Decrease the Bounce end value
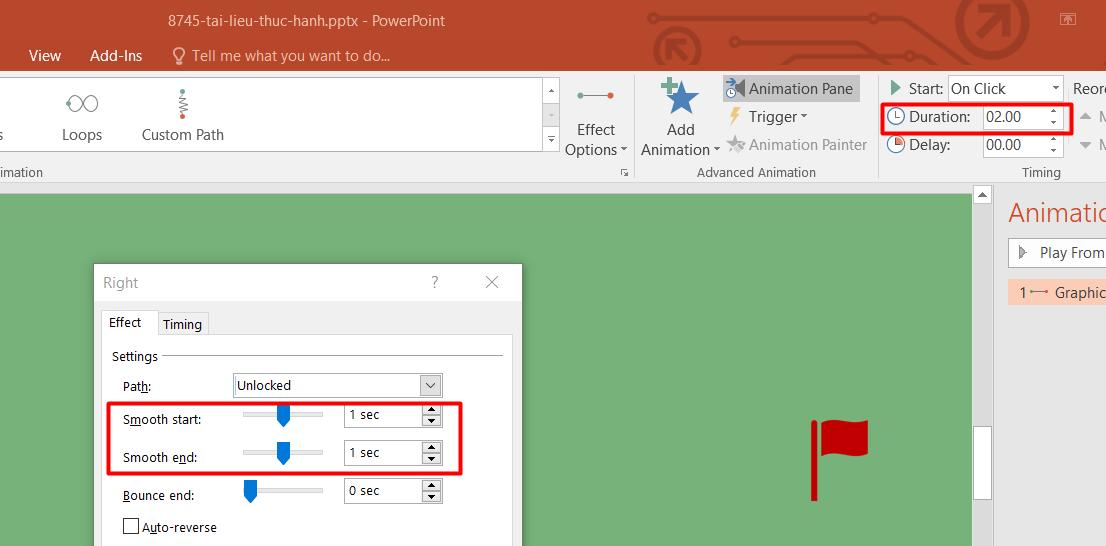Screen dimensions: 1106x546 [431, 497]
